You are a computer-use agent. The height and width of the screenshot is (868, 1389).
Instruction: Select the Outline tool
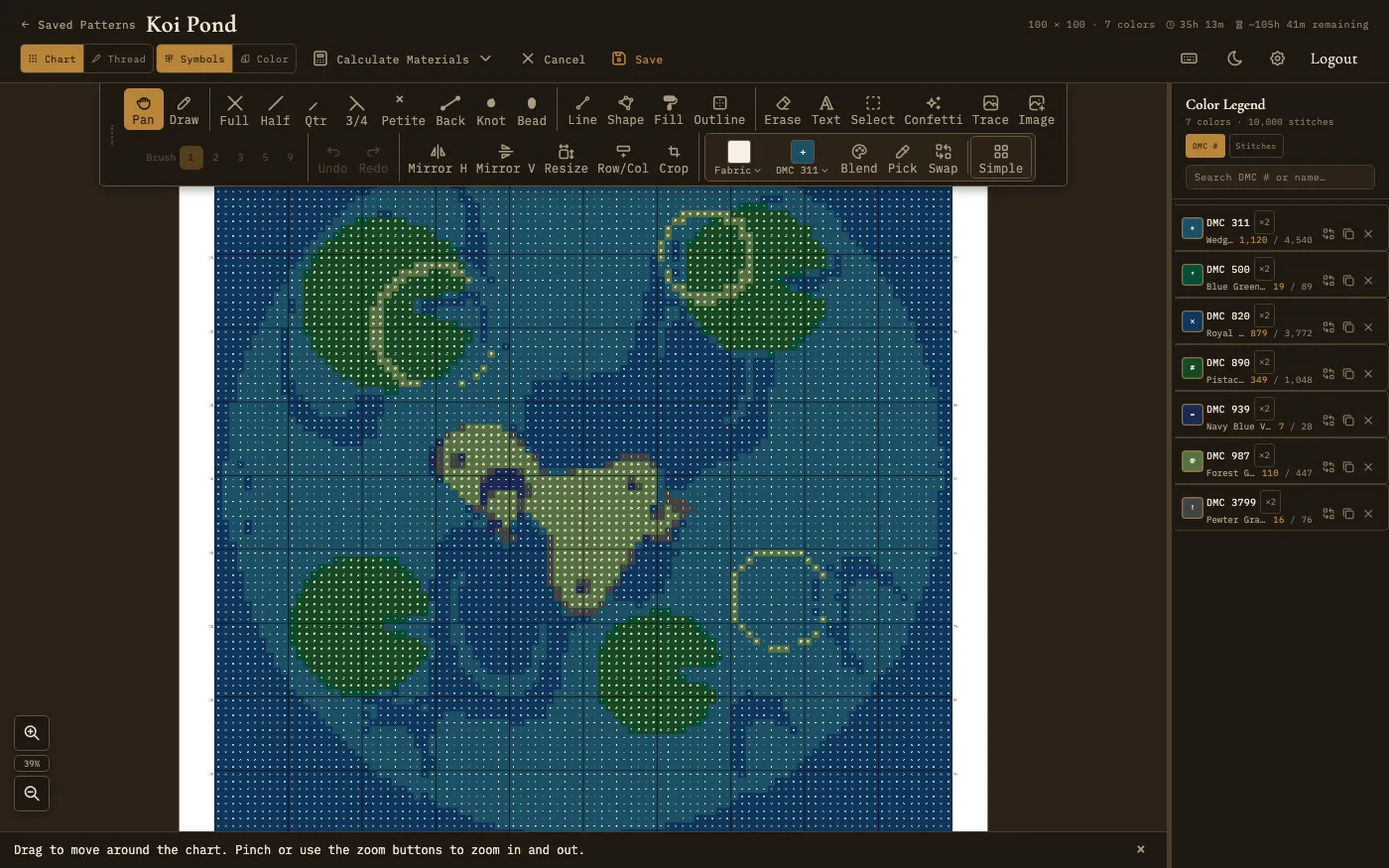pos(719,109)
